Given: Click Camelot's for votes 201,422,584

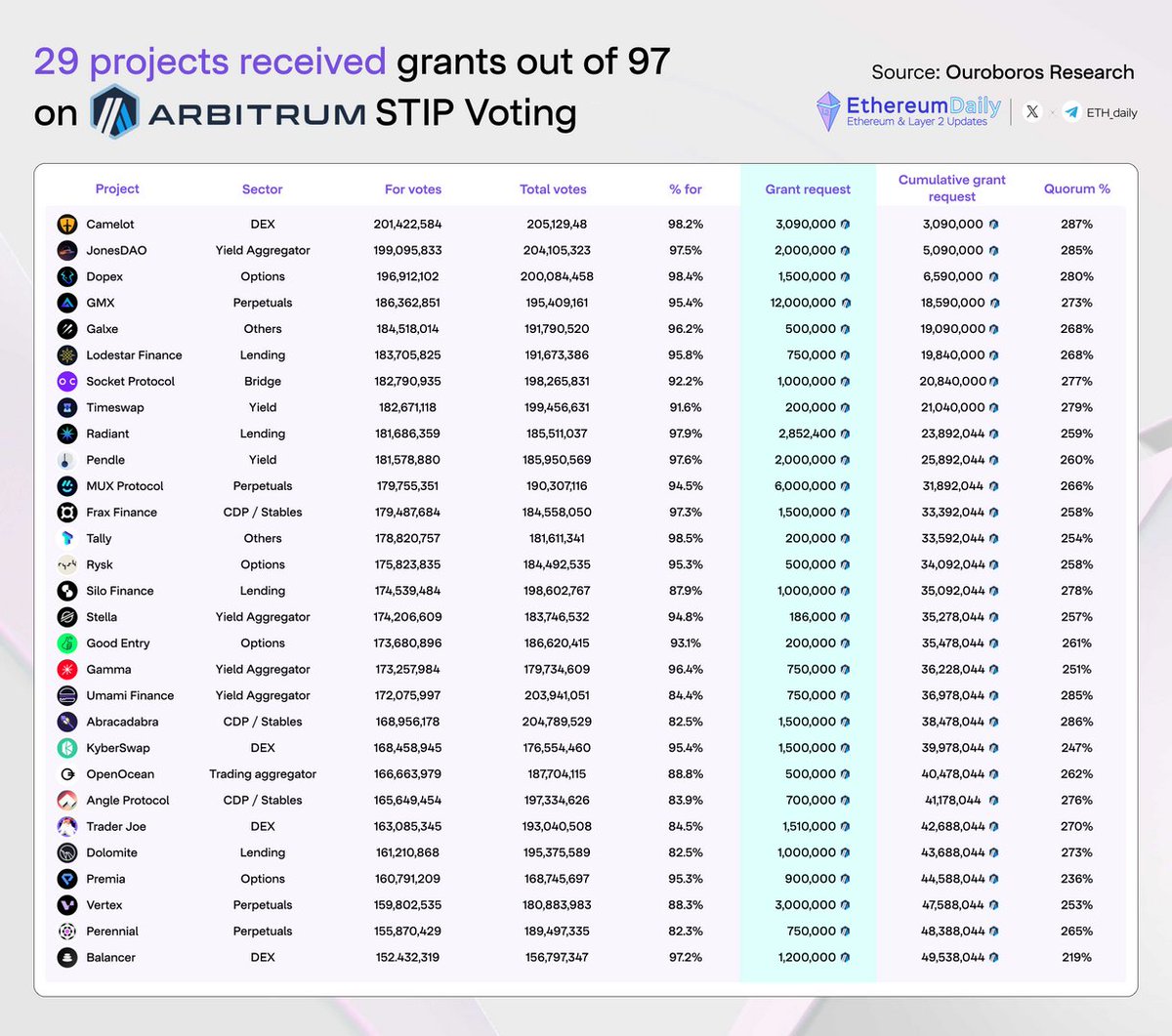Looking at the screenshot, I should pos(407,225).
